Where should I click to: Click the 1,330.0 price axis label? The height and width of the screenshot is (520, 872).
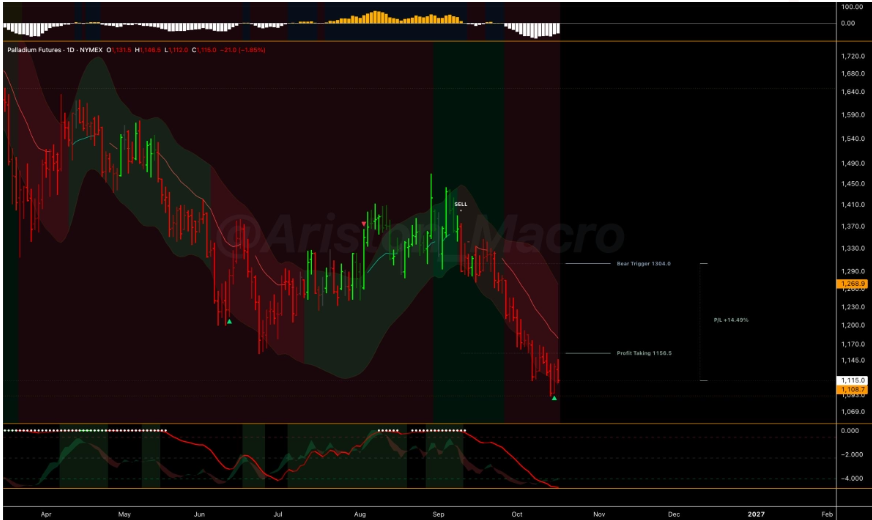pos(853,249)
